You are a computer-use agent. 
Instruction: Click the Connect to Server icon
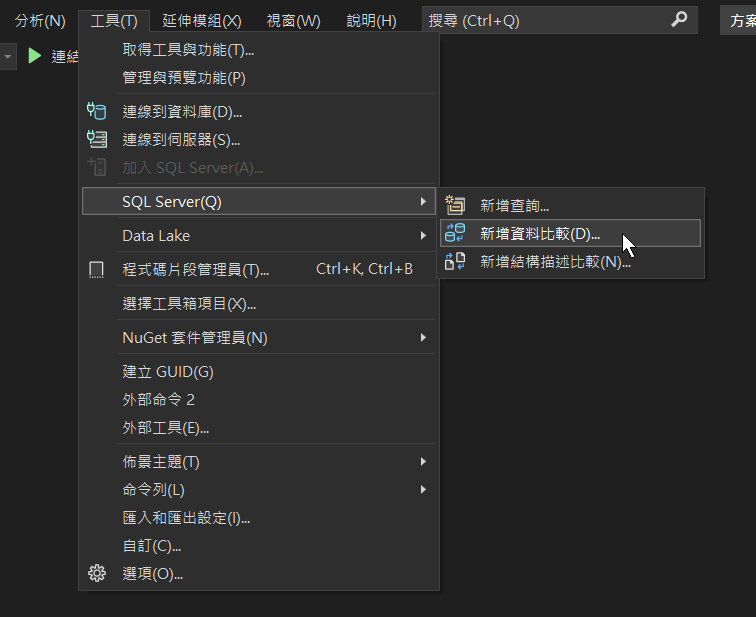point(97,139)
